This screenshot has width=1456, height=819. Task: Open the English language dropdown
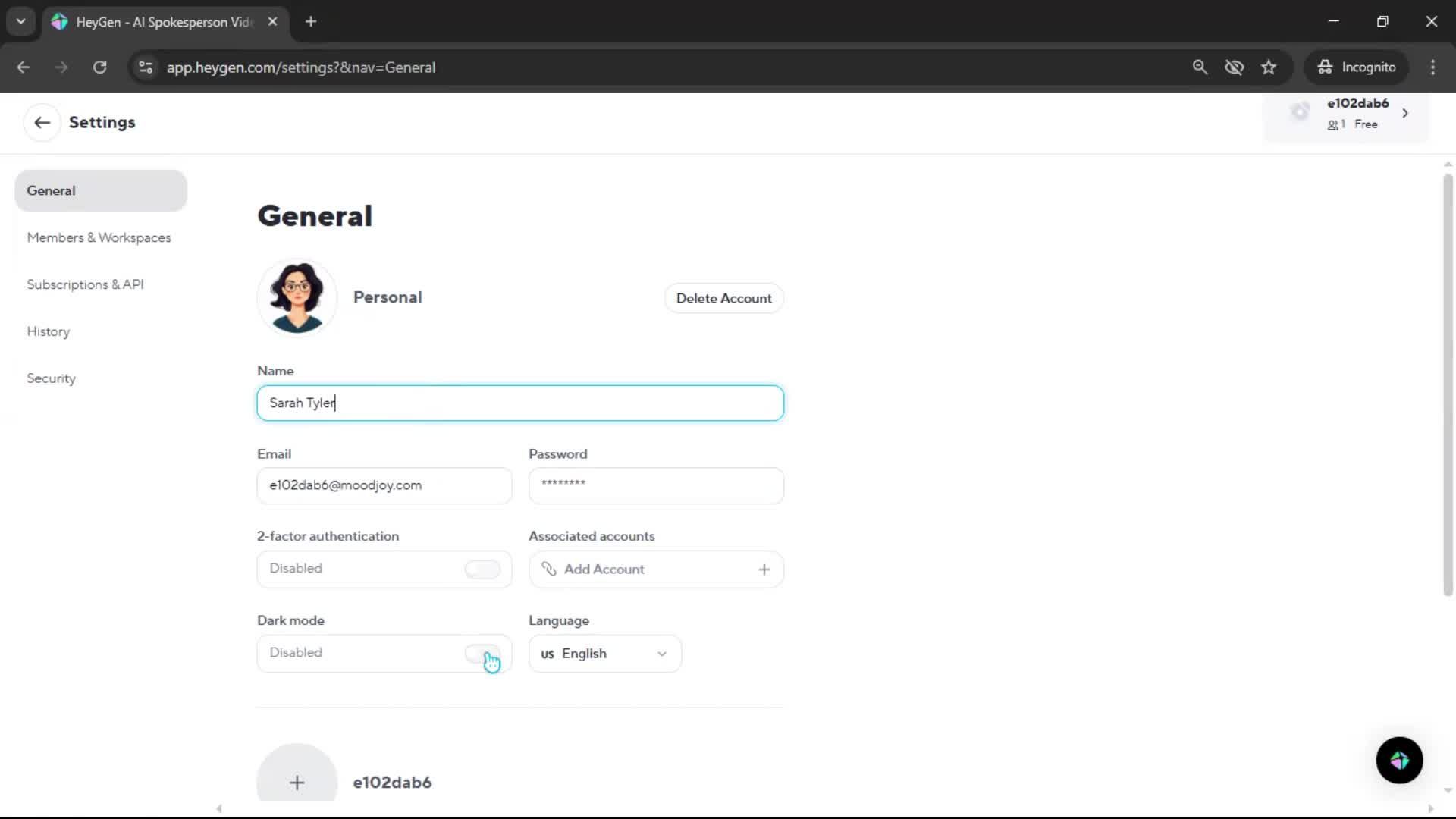tap(604, 654)
